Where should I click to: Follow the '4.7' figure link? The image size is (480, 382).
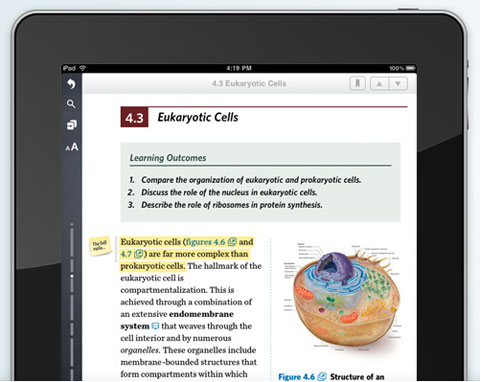pos(126,254)
